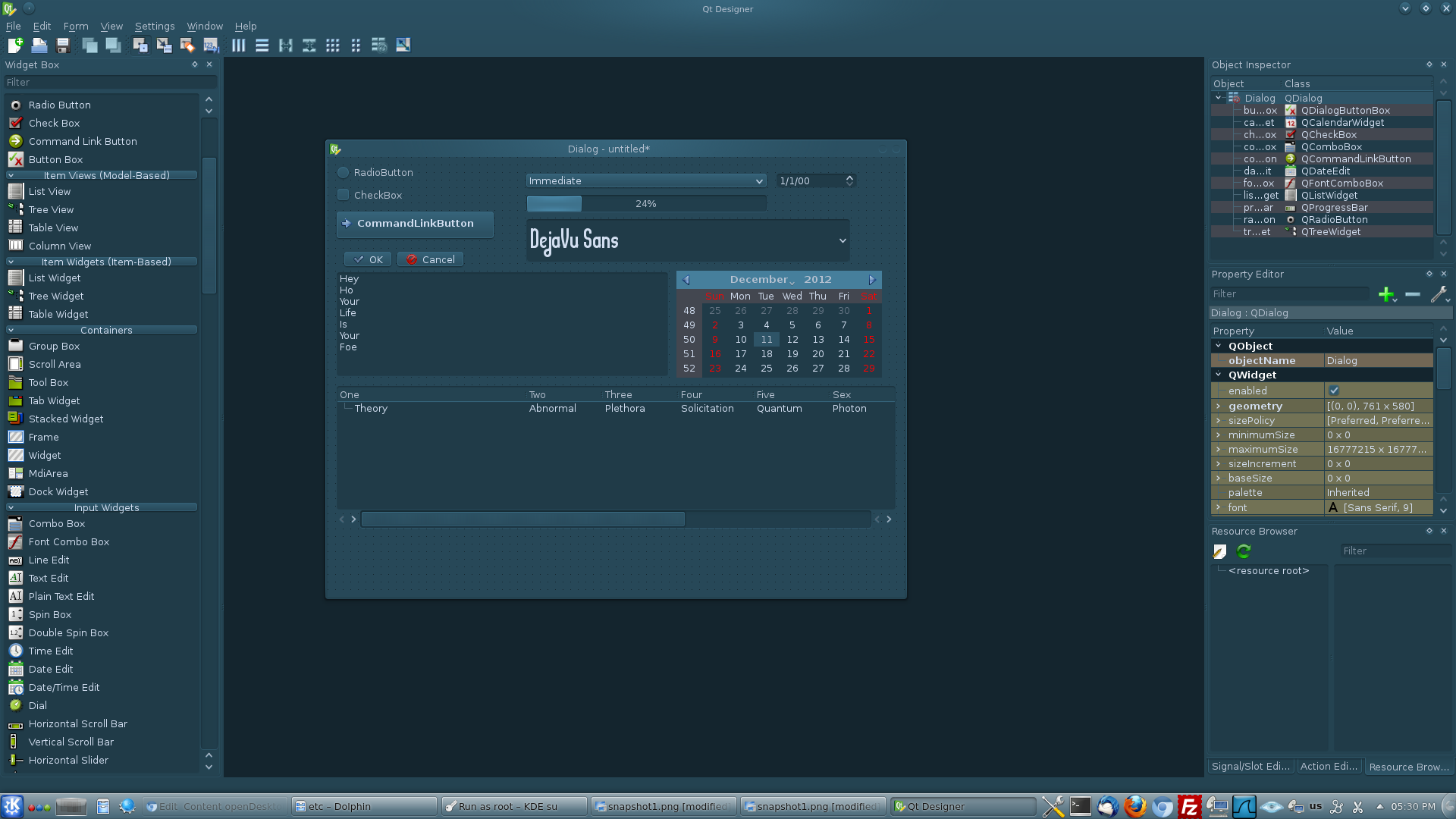Select QCalendarWidget row in Object Inspector
This screenshot has height=819, width=1456.
(x=1322, y=123)
